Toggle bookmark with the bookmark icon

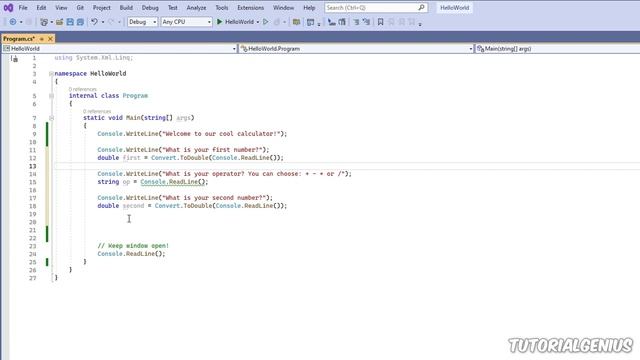tap(380, 22)
